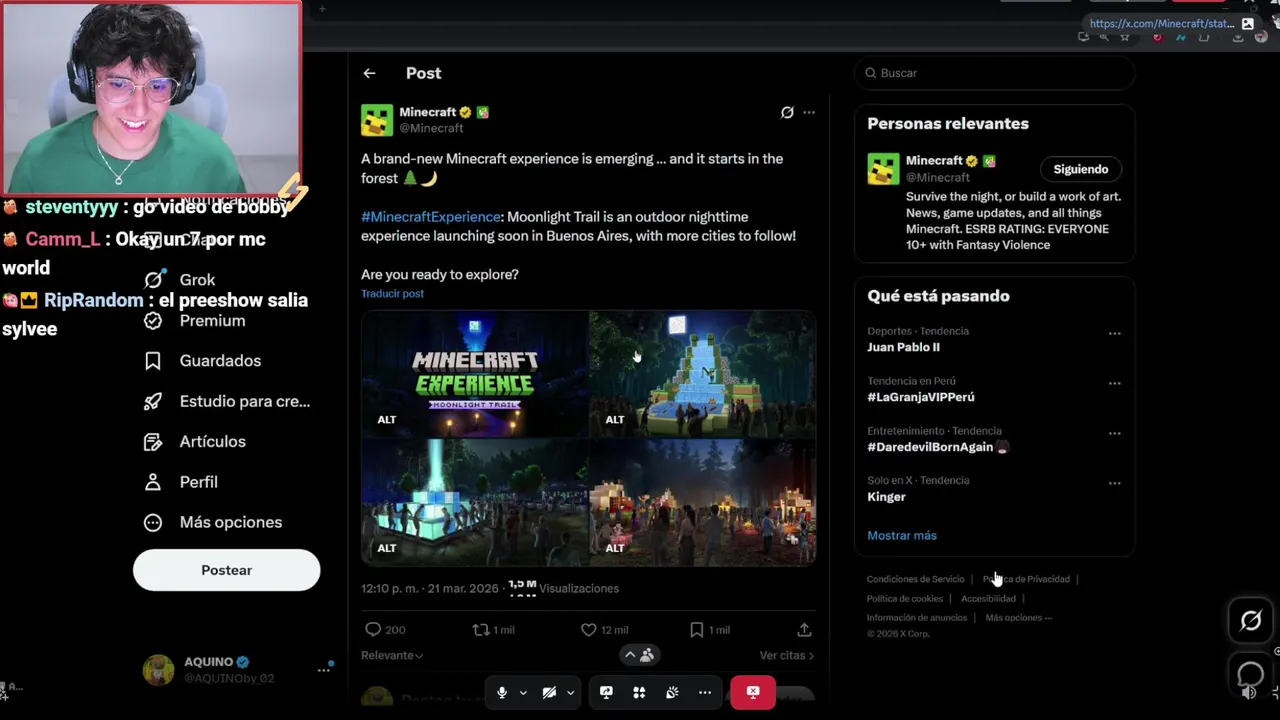1280x720 pixels.
Task: Expand participants panel chevron above toolbar
Action: (x=630, y=655)
